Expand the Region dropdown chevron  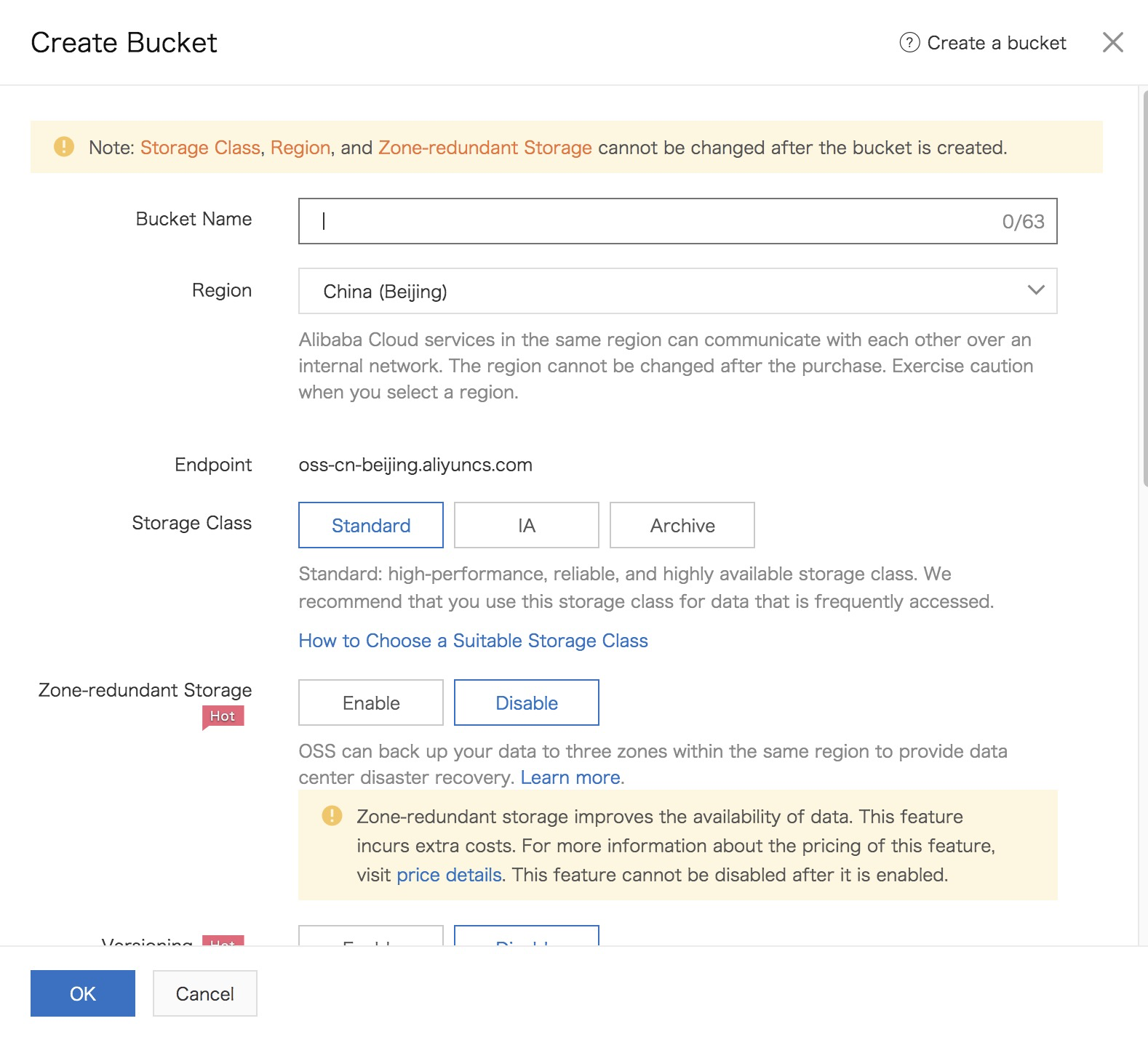pos(1035,290)
